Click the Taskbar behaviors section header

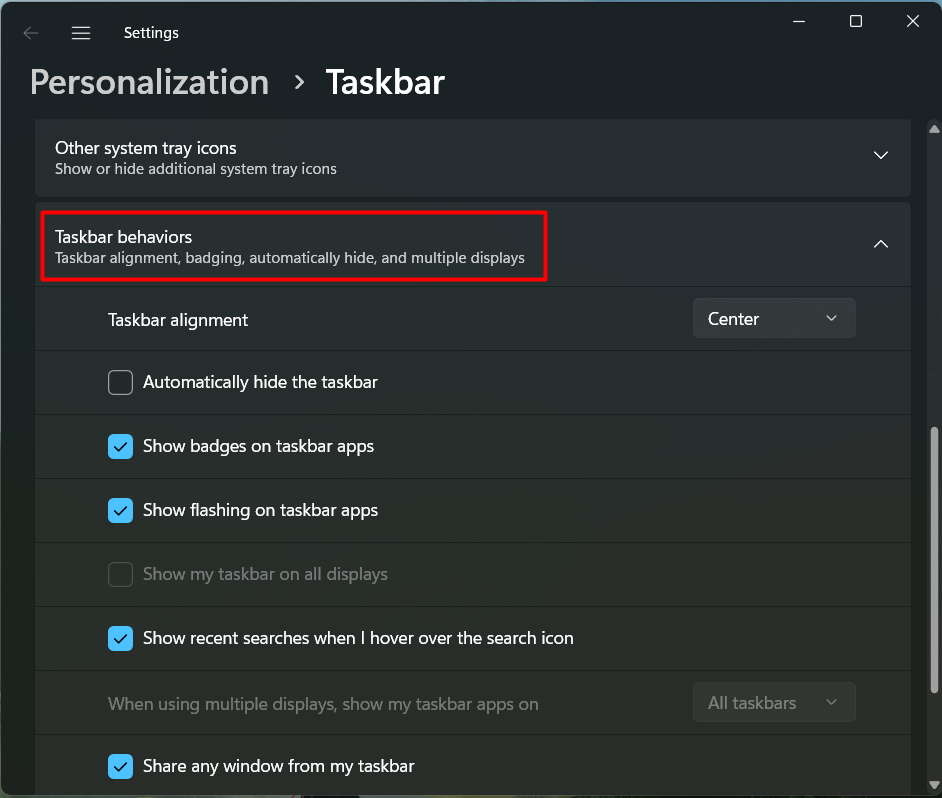pos(290,246)
